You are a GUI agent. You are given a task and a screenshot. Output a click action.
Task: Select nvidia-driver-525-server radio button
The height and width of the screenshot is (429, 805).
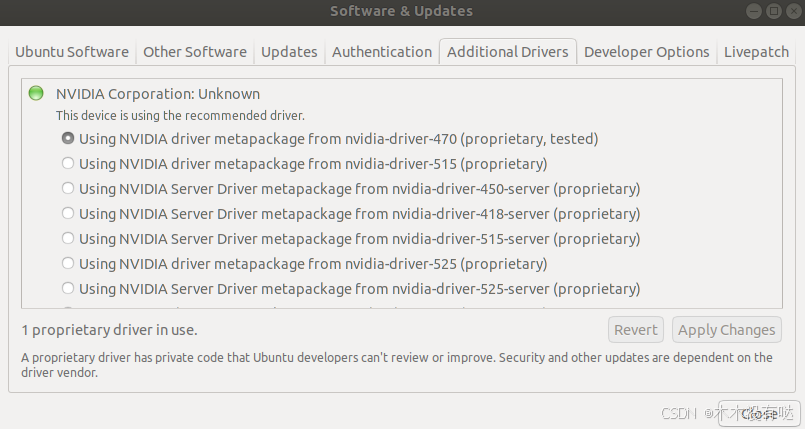[x=68, y=288]
